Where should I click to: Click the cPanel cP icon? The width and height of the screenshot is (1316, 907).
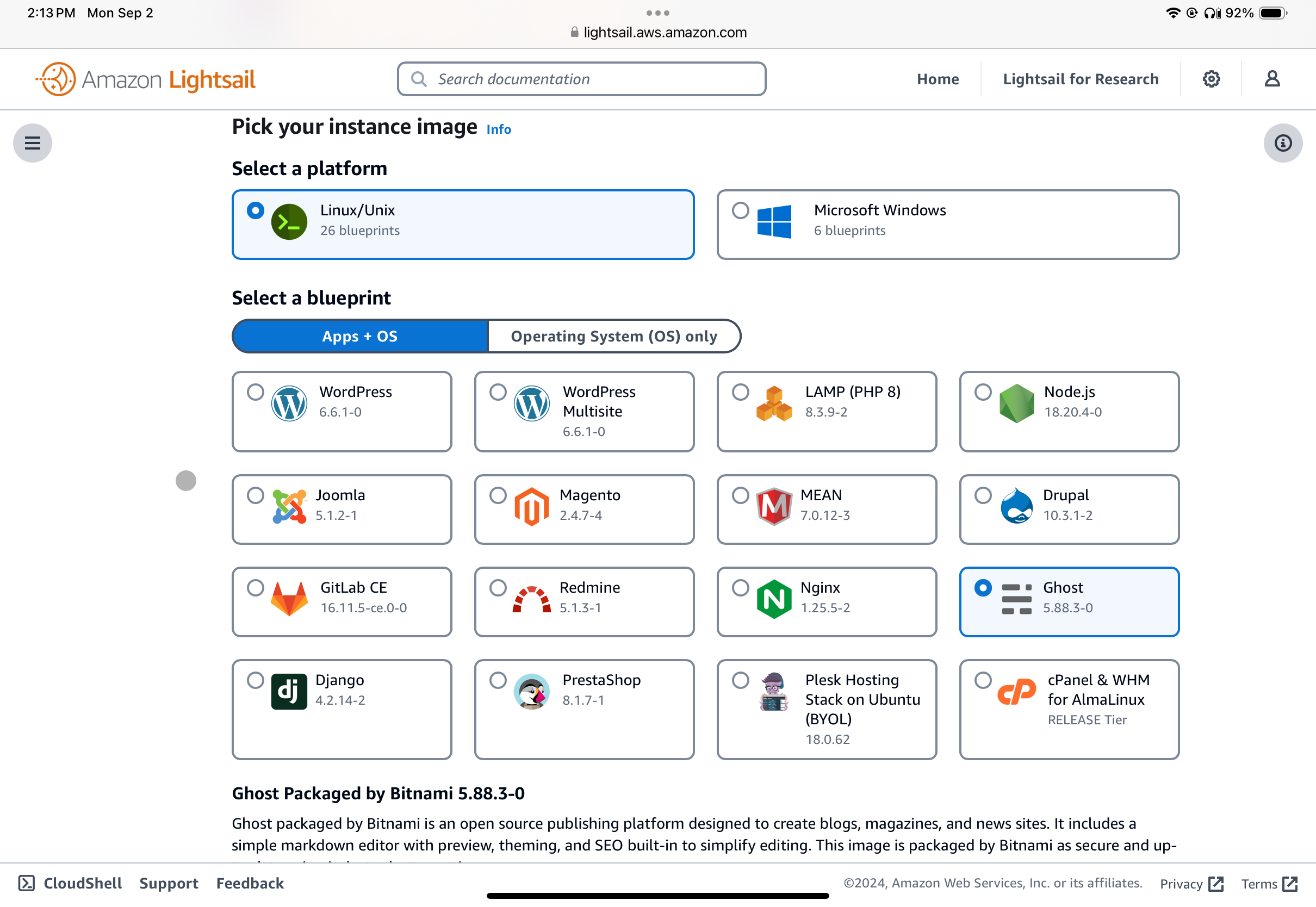coord(1016,692)
